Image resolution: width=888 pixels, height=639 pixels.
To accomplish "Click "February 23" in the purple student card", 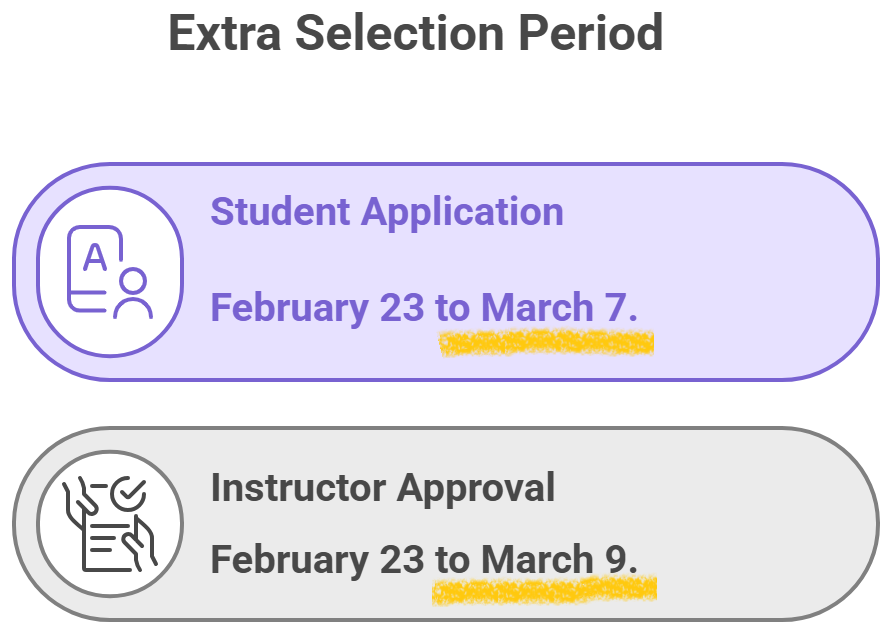I will click(x=317, y=308).
